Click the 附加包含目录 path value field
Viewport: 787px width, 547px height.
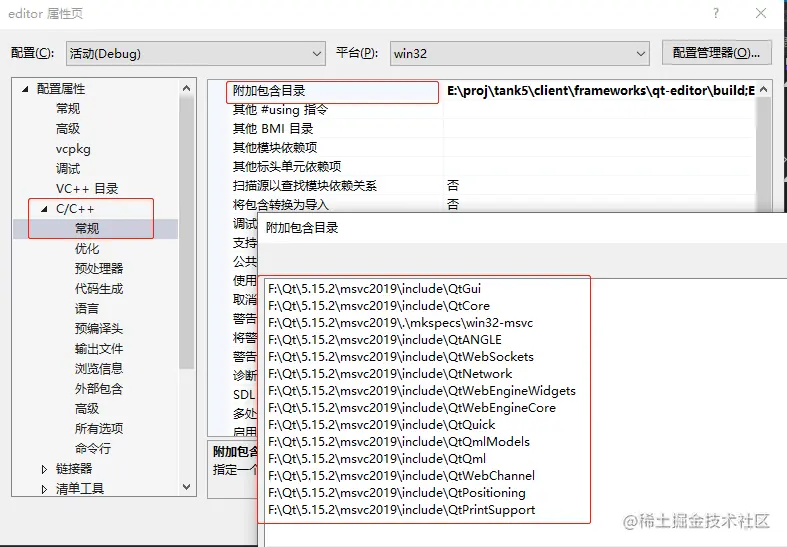[600, 91]
